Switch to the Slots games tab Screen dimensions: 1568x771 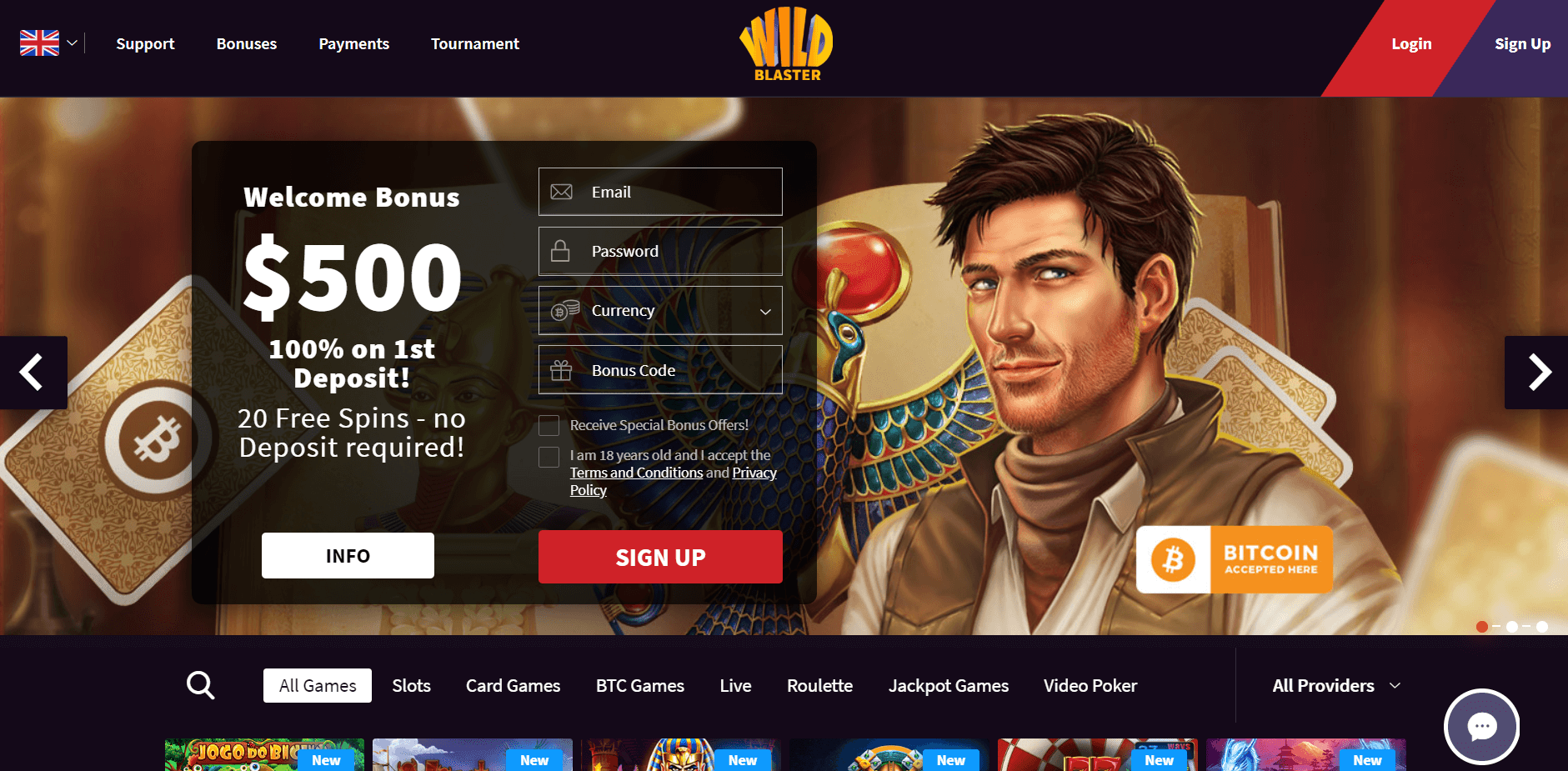coord(412,685)
